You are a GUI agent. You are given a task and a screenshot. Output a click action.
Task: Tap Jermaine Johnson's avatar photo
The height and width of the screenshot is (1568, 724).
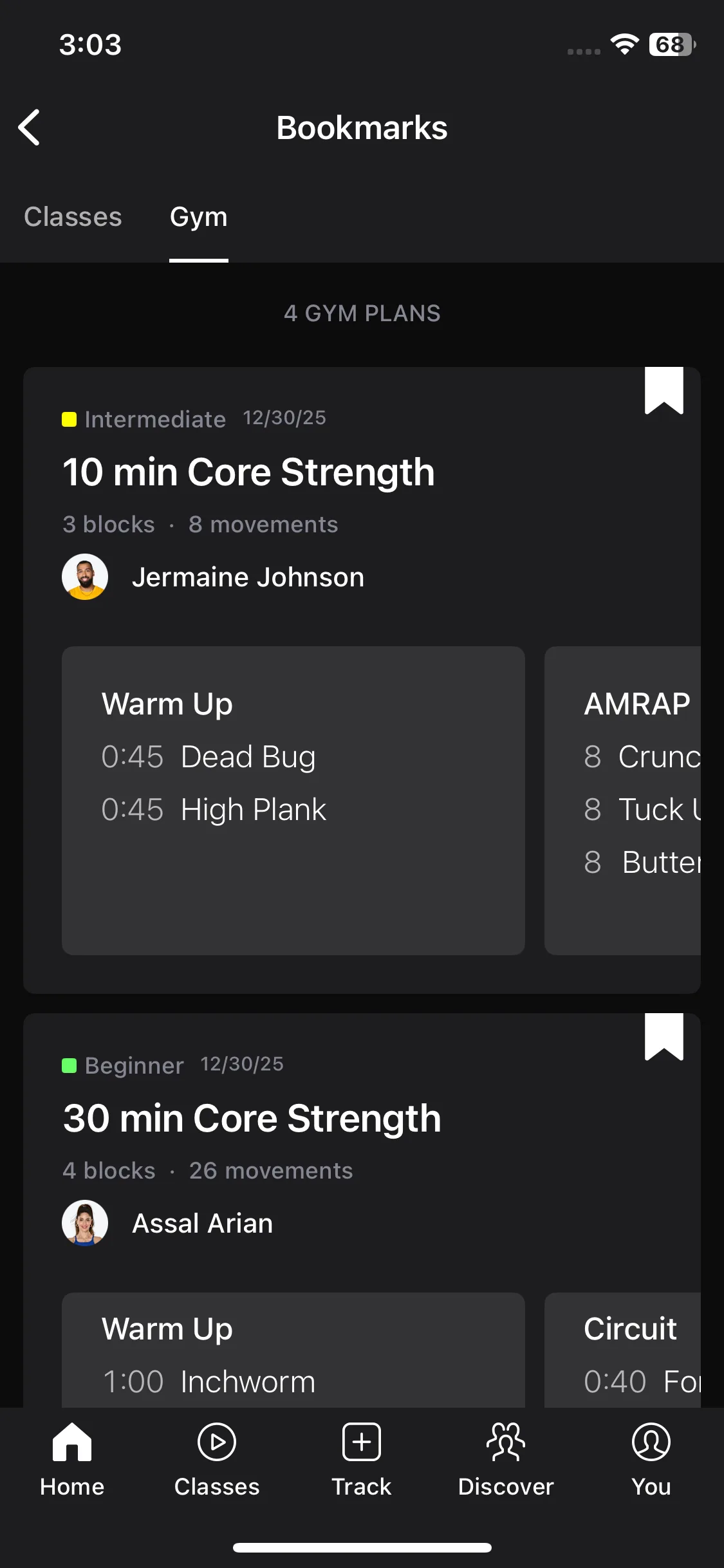point(85,577)
